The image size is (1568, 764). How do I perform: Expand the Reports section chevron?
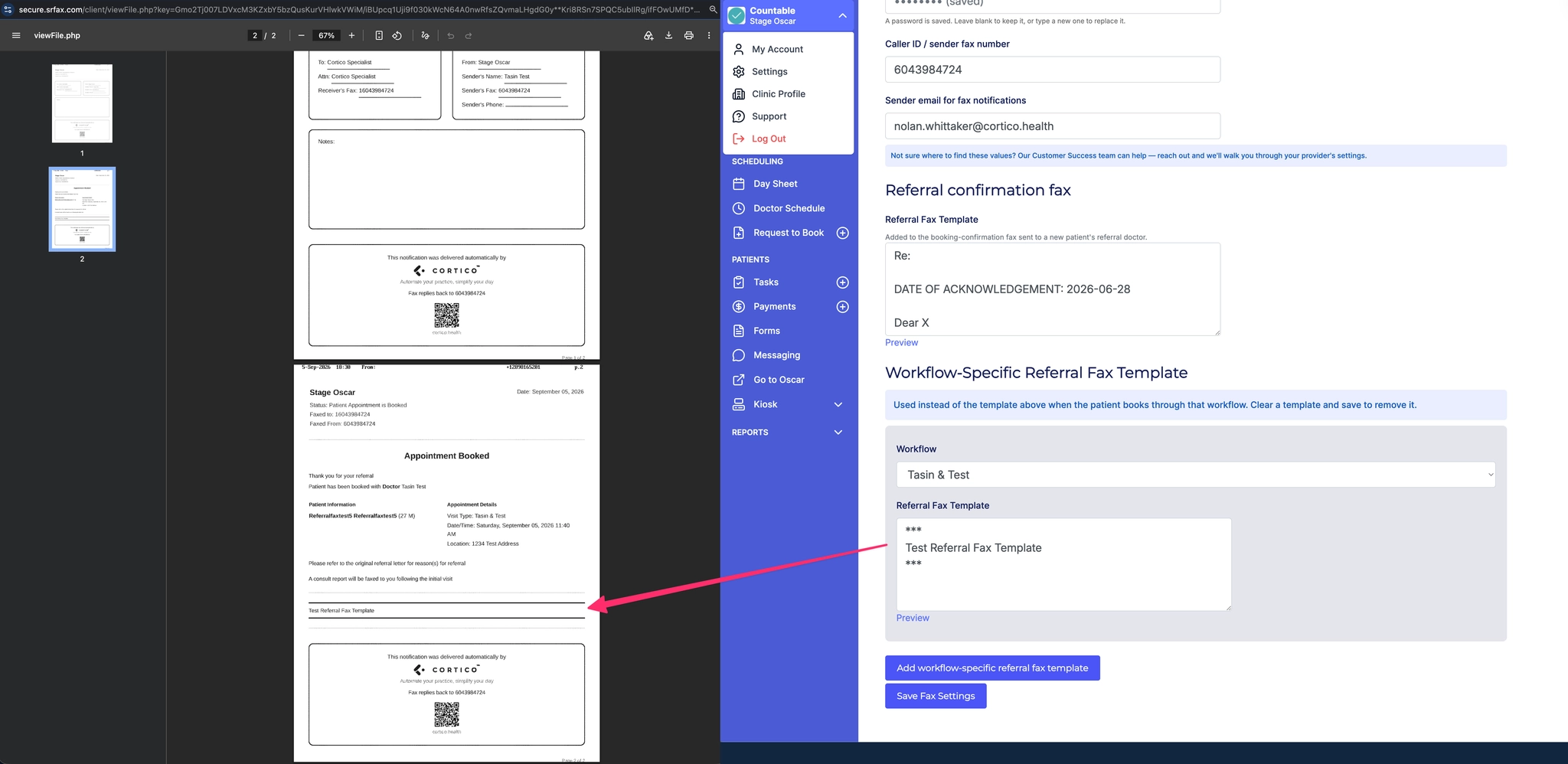coord(838,433)
